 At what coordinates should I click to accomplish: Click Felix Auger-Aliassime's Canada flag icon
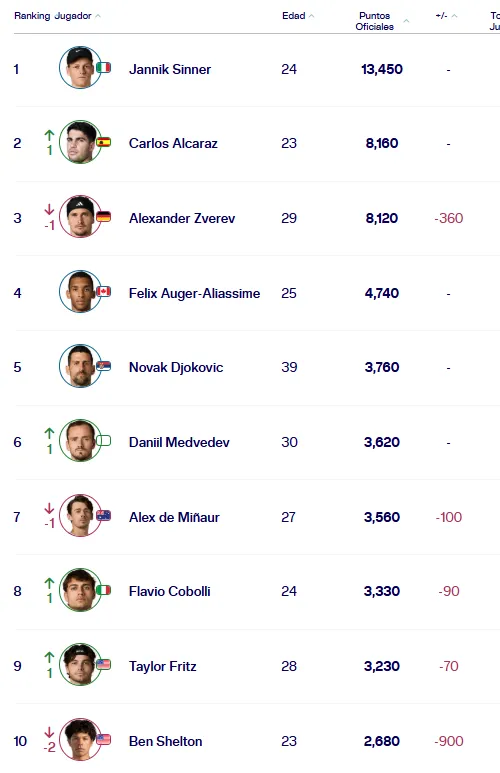pyautogui.click(x=104, y=291)
